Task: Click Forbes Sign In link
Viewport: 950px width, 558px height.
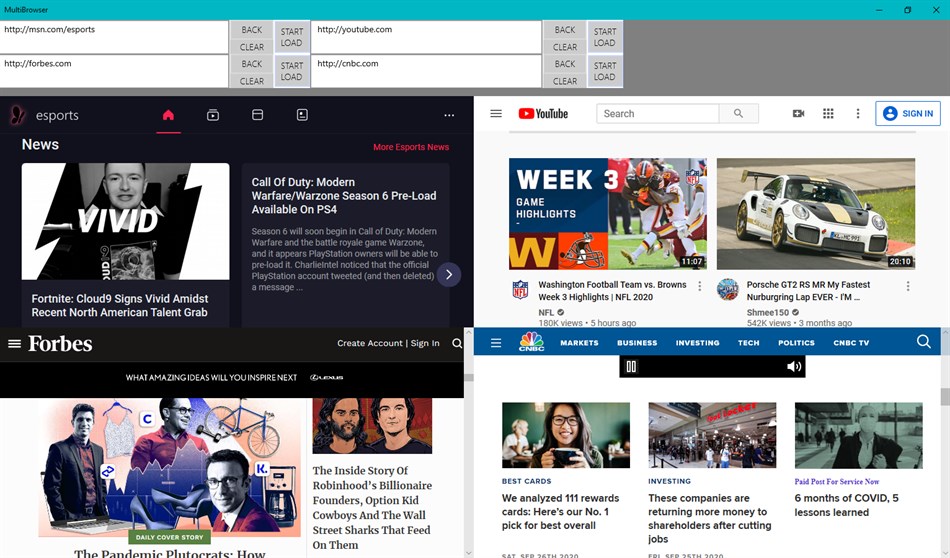Action: point(425,343)
